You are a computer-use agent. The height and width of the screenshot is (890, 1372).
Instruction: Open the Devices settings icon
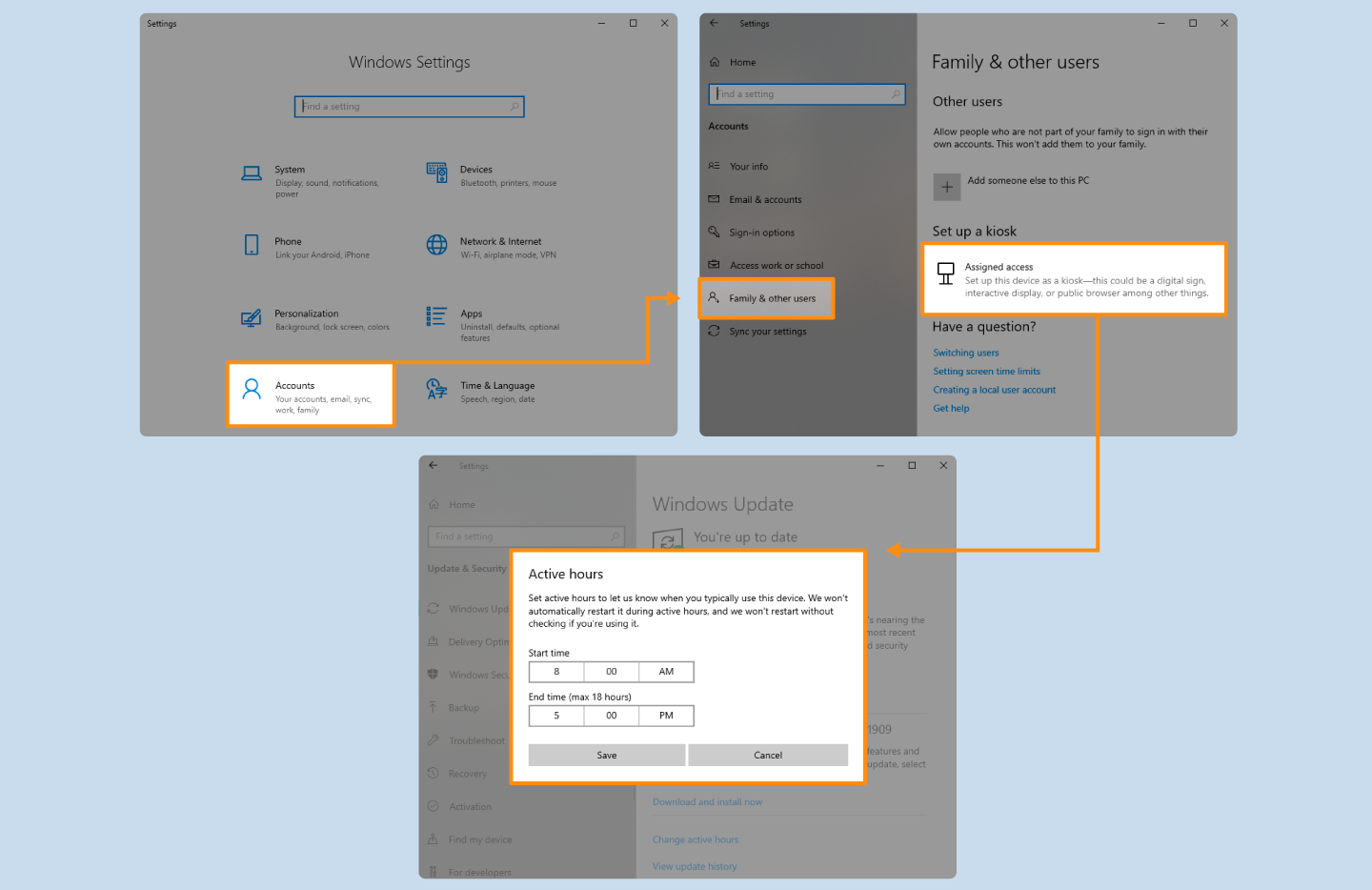(x=436, y=172)
